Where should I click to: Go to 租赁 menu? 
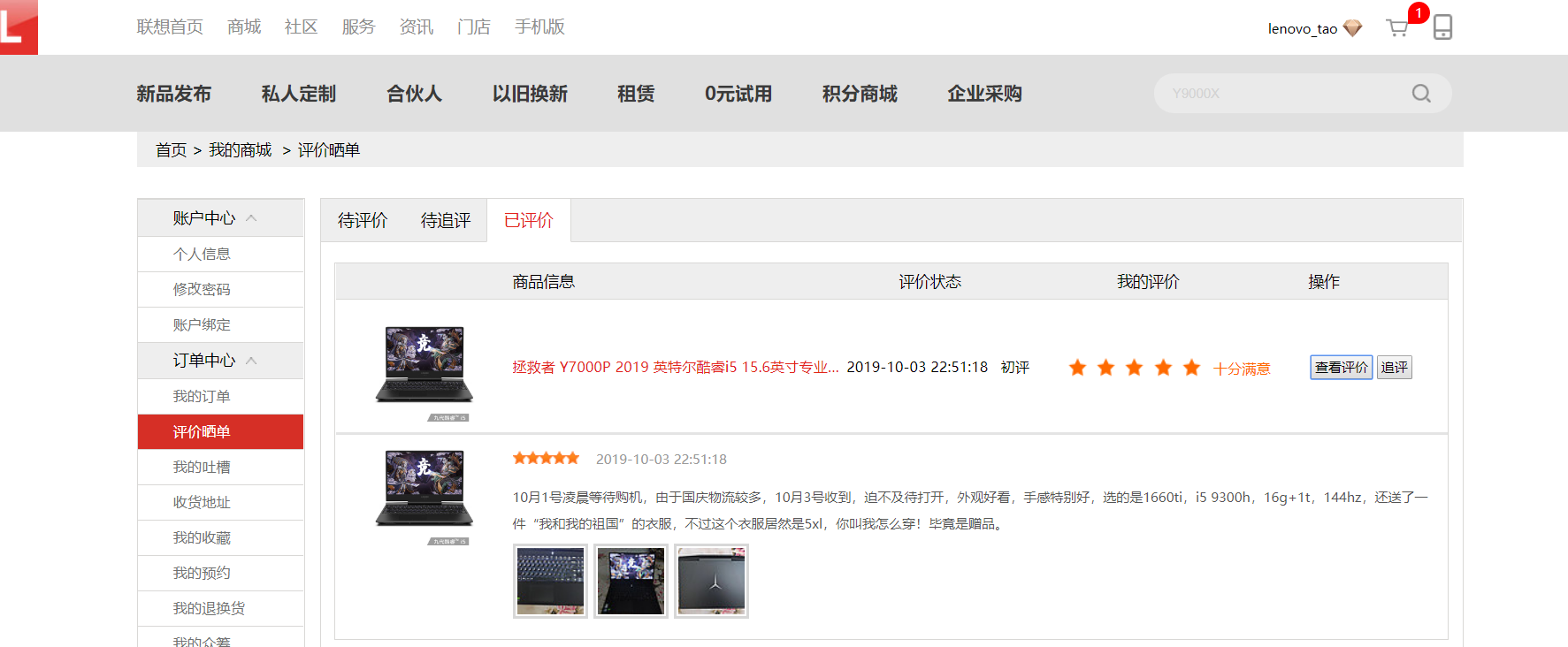click(636, 94)
